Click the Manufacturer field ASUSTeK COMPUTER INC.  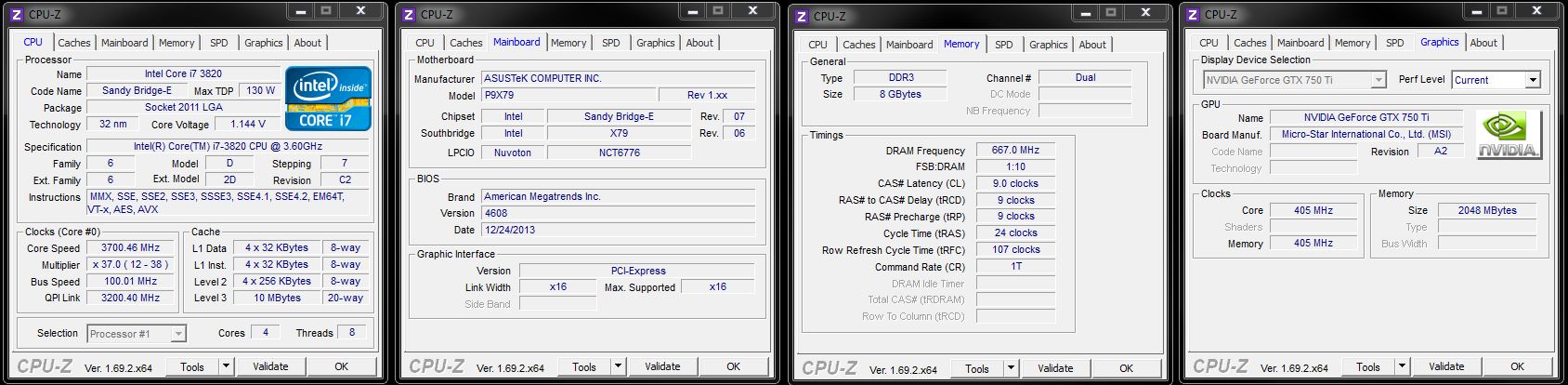(x=619, y=78)
